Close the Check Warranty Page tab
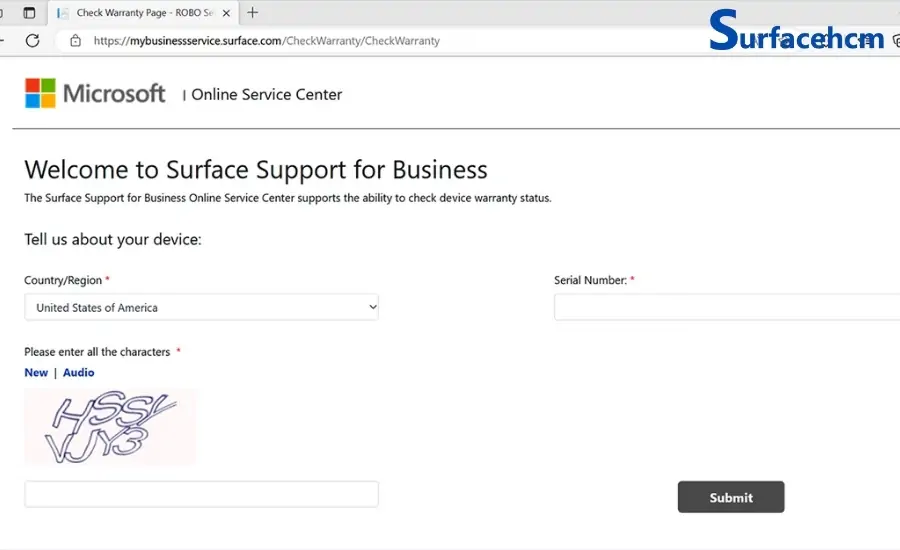Screen dimensions: 900x550 [226, 13]
